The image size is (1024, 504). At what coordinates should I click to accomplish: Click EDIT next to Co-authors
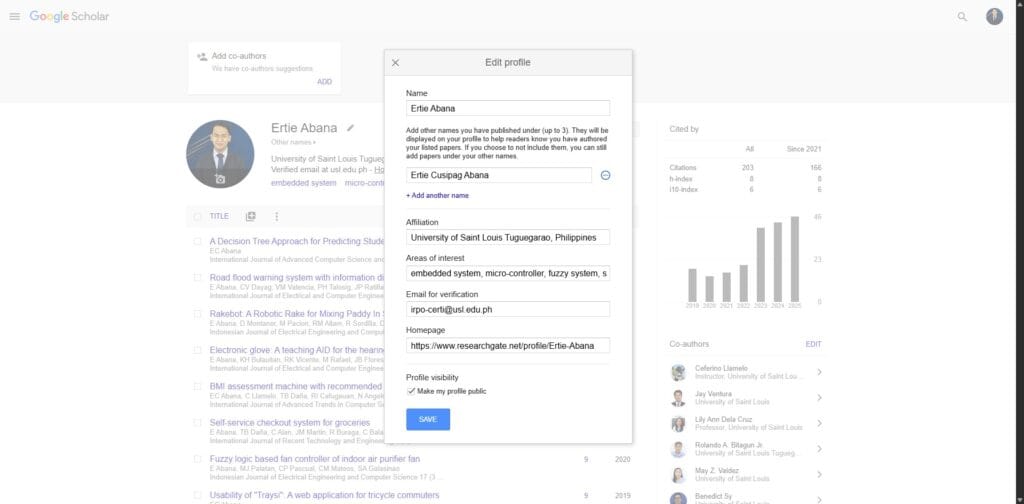(813, 344)
